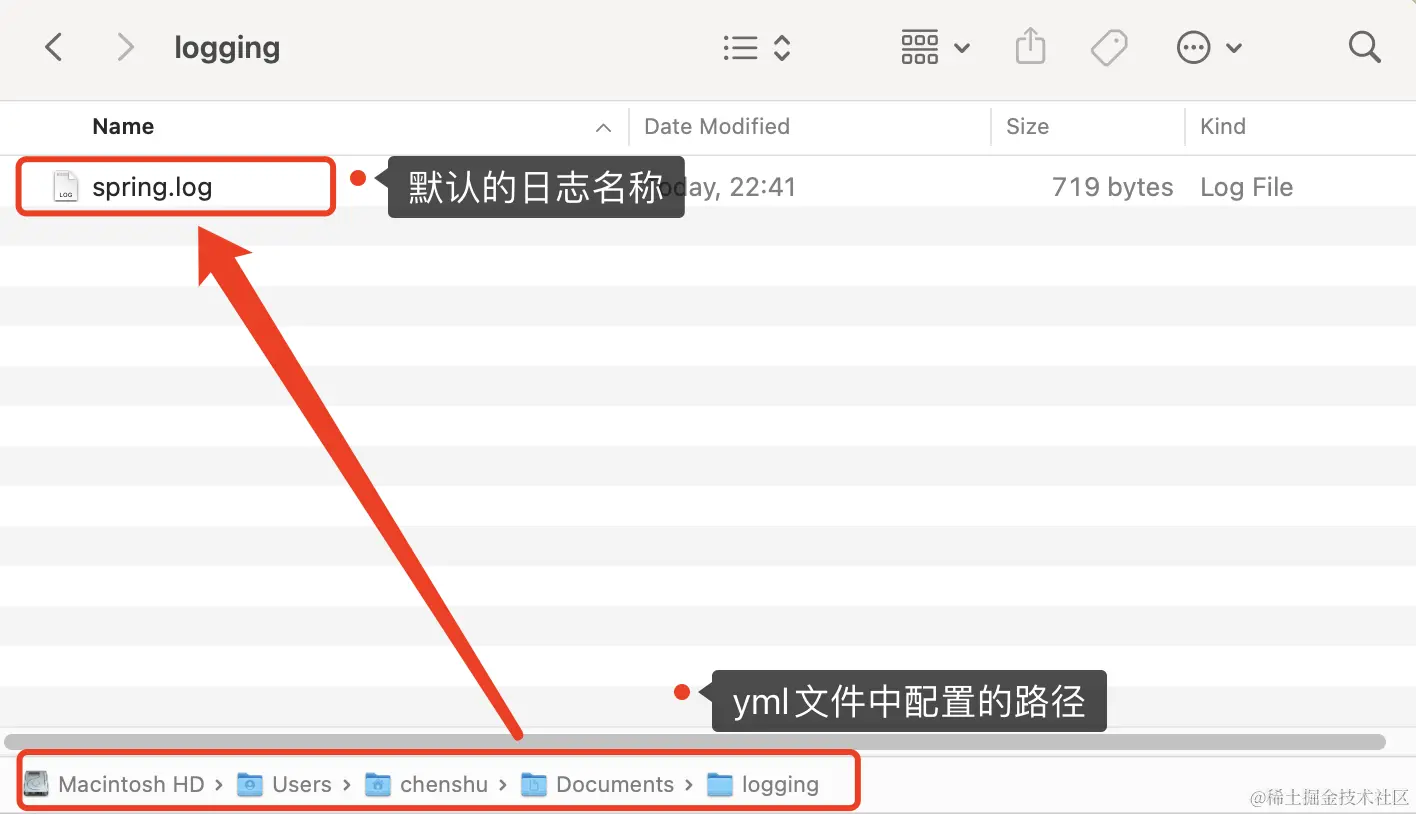Viewport: 1416px width, 814px height.
Task: Open the More actions ellipsis menu
Action: (x=1209, y=47)
